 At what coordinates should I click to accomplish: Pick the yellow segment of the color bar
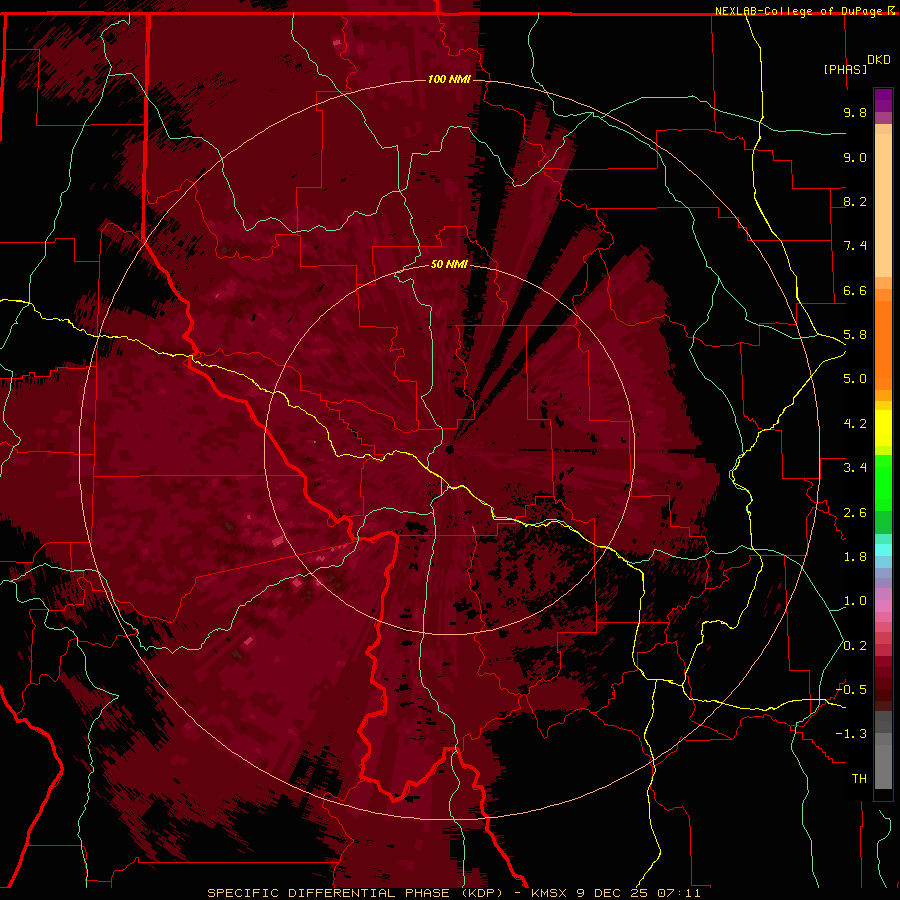(x=883, y=428)
